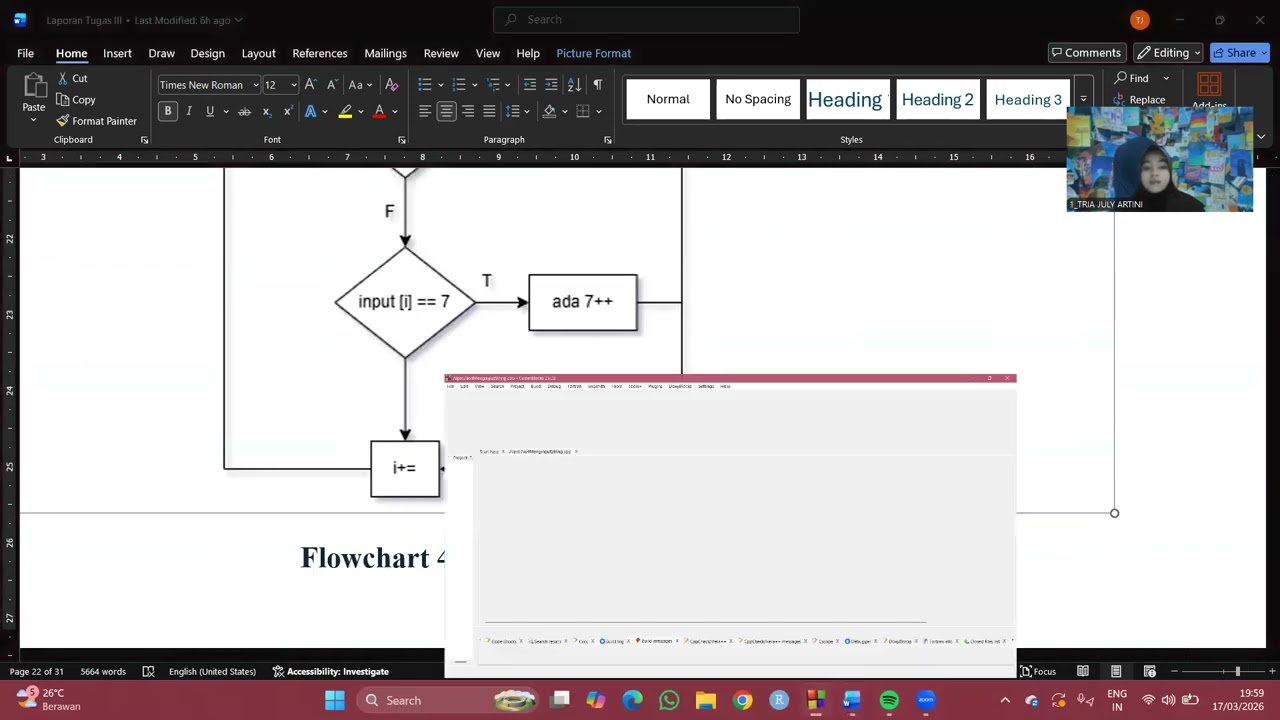
Task: Open spelling proofing icon in status bar
Action: [148, 671]
